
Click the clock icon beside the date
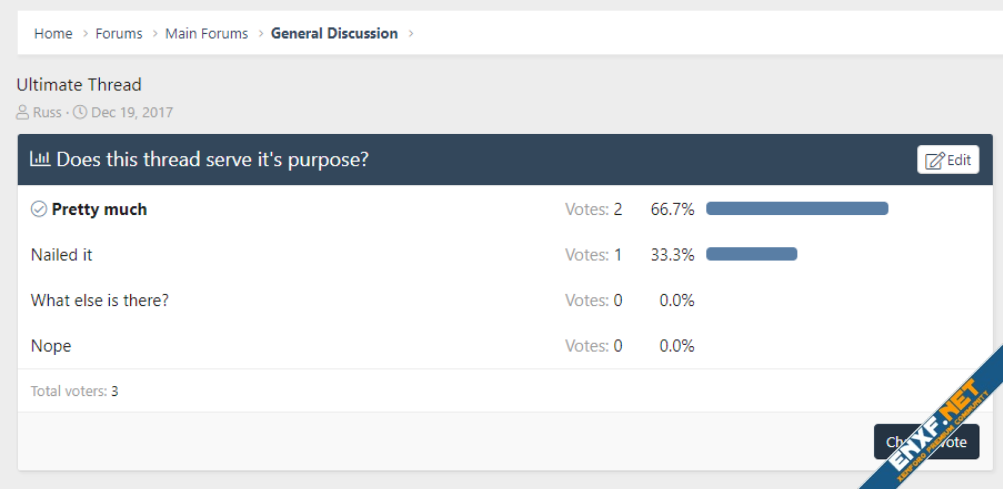80,113
